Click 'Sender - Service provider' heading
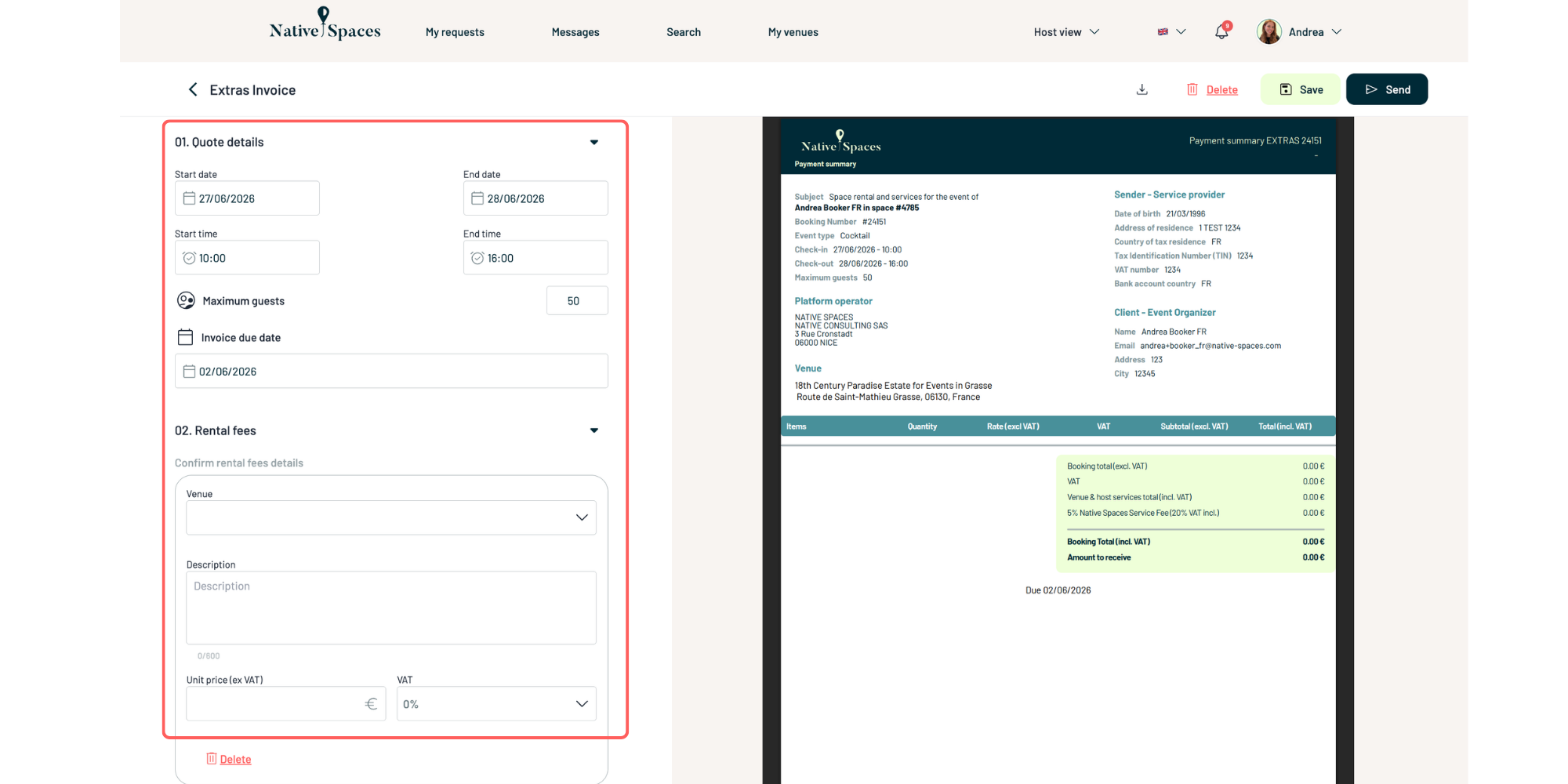1568x784 pixels. click(x=1169, y=194)
